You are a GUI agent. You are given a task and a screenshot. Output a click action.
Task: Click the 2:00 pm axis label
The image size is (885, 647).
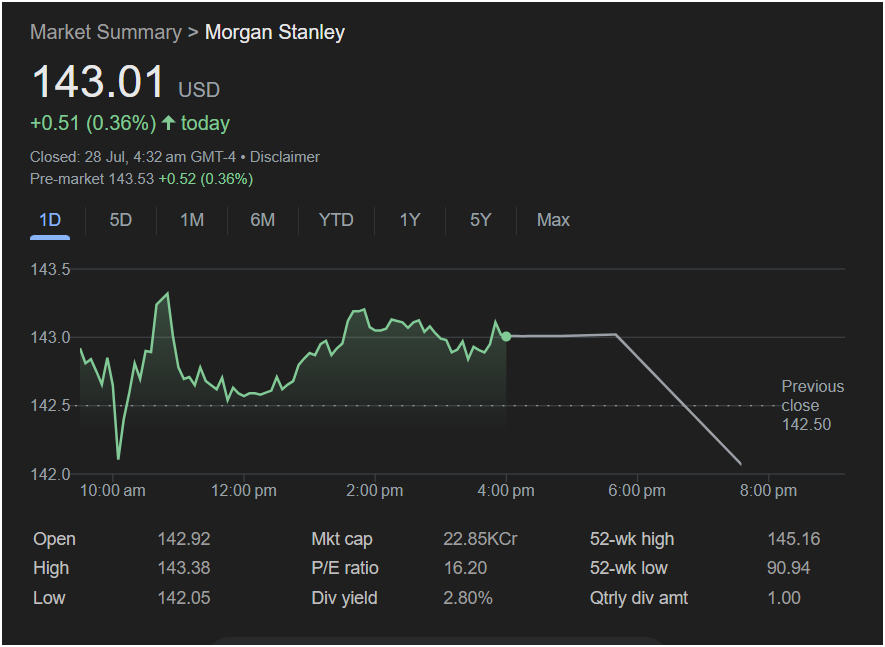375,491
